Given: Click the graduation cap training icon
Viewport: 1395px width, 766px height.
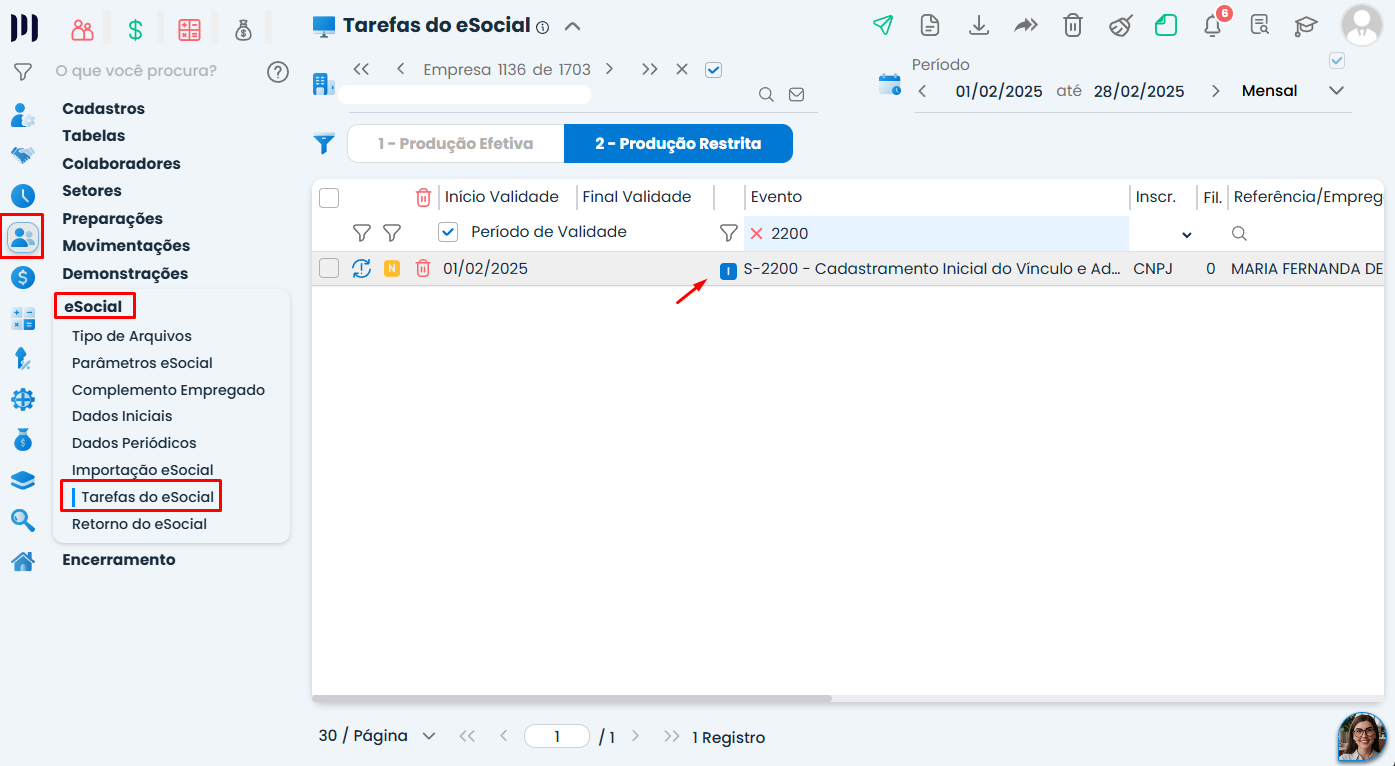Looking at the screenshot, I should tap(1306, 26).
